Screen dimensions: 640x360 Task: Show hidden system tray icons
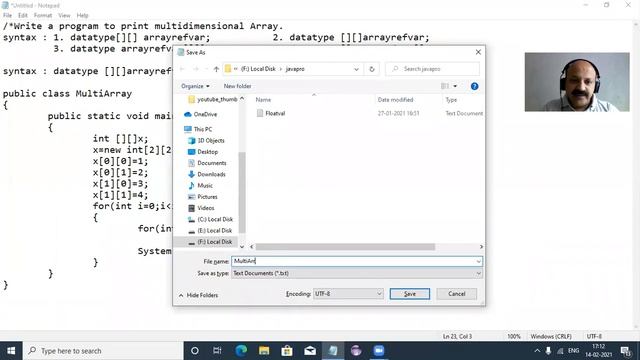coord(537,351)
